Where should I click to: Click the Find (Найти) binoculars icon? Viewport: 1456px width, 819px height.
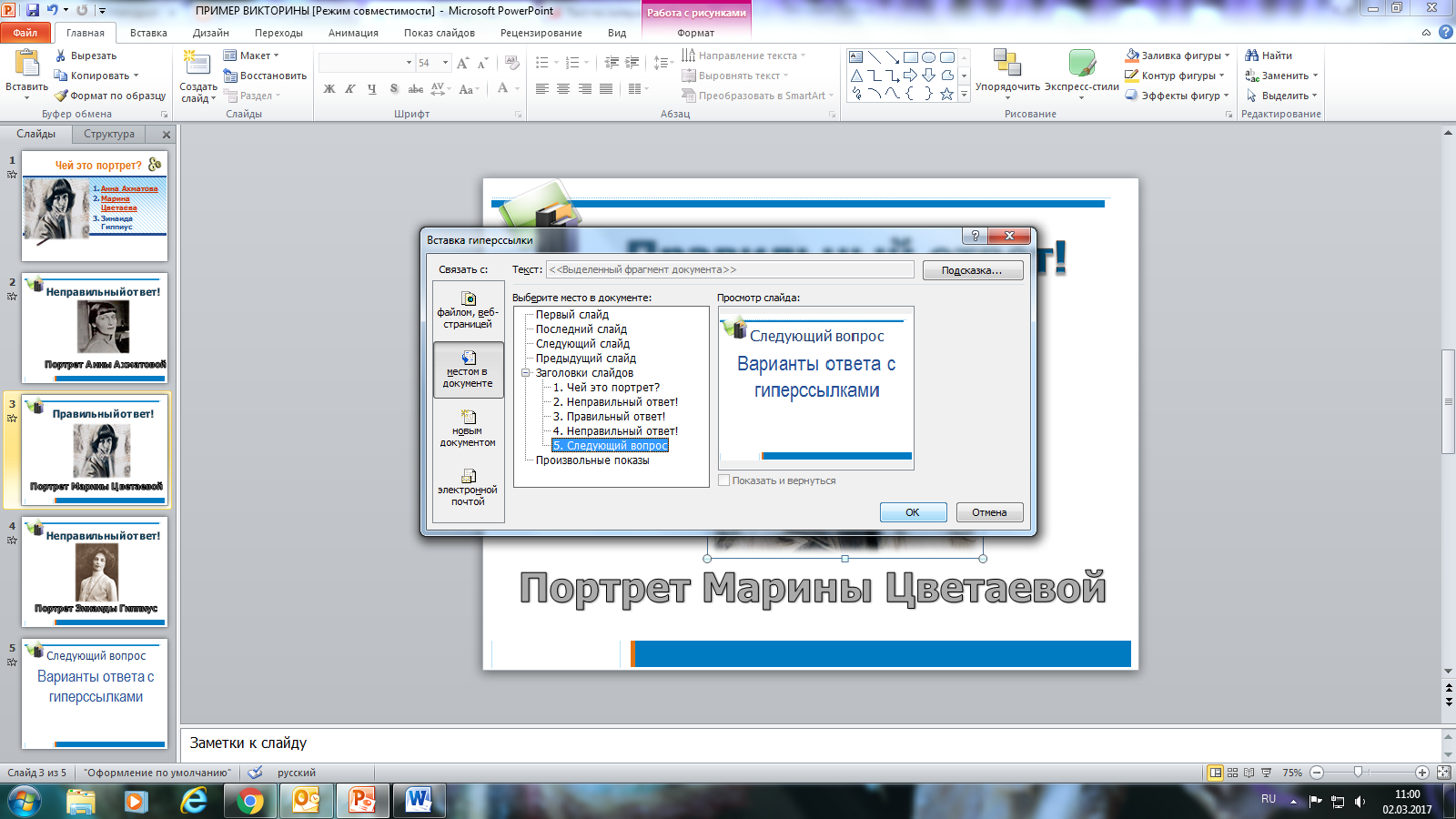tap(1252, 56)
